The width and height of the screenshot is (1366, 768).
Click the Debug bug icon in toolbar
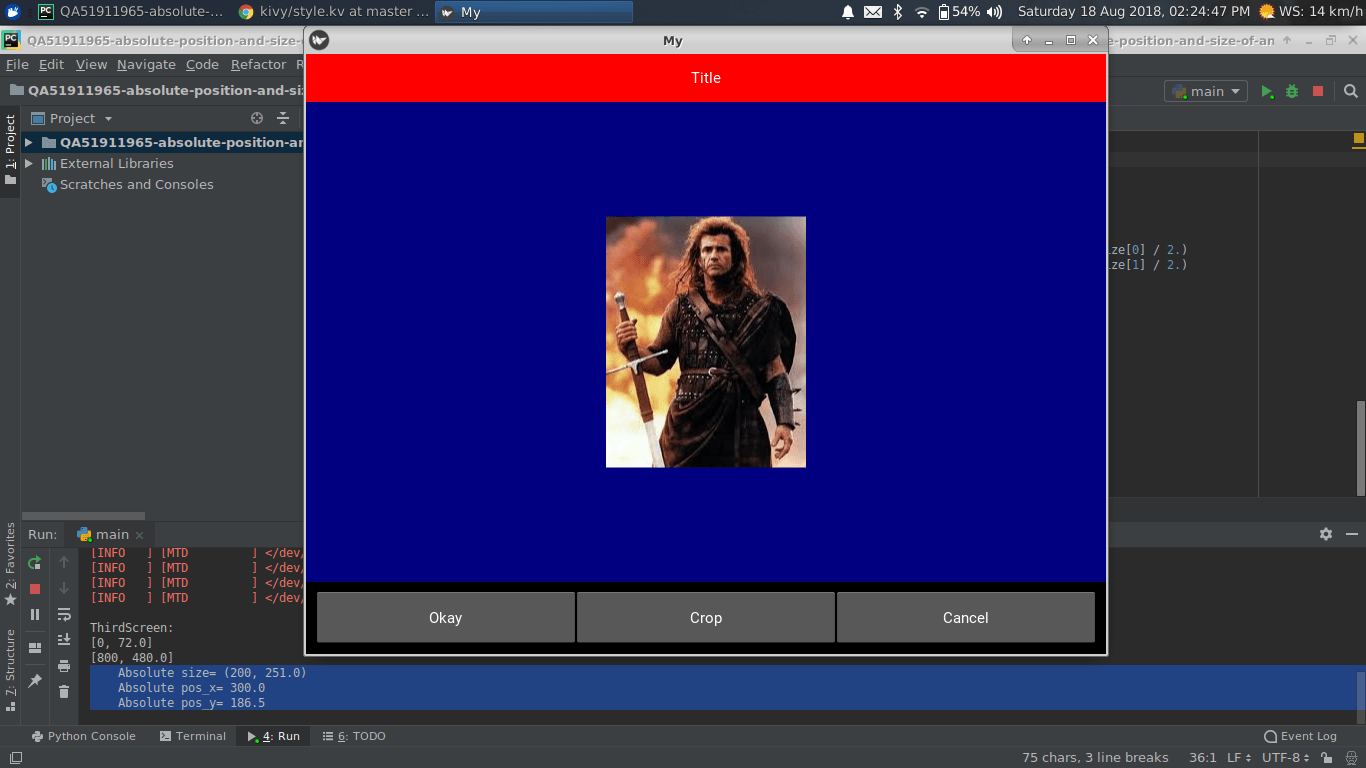[1292, 91]
